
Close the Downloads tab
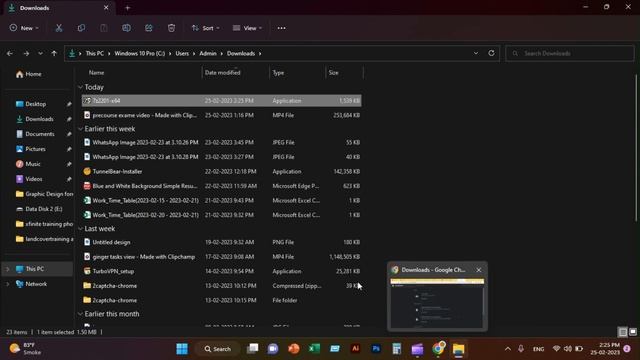(x=106, y=8)
